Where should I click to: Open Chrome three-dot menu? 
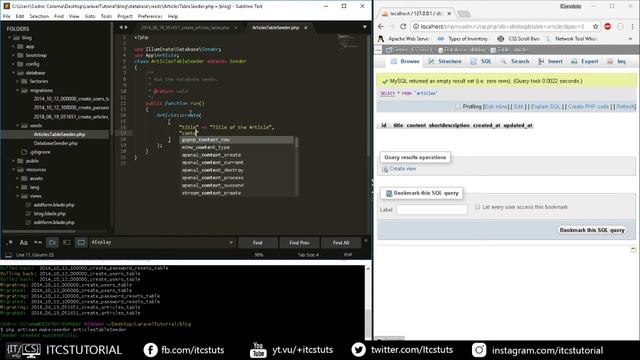pos(633,27)
